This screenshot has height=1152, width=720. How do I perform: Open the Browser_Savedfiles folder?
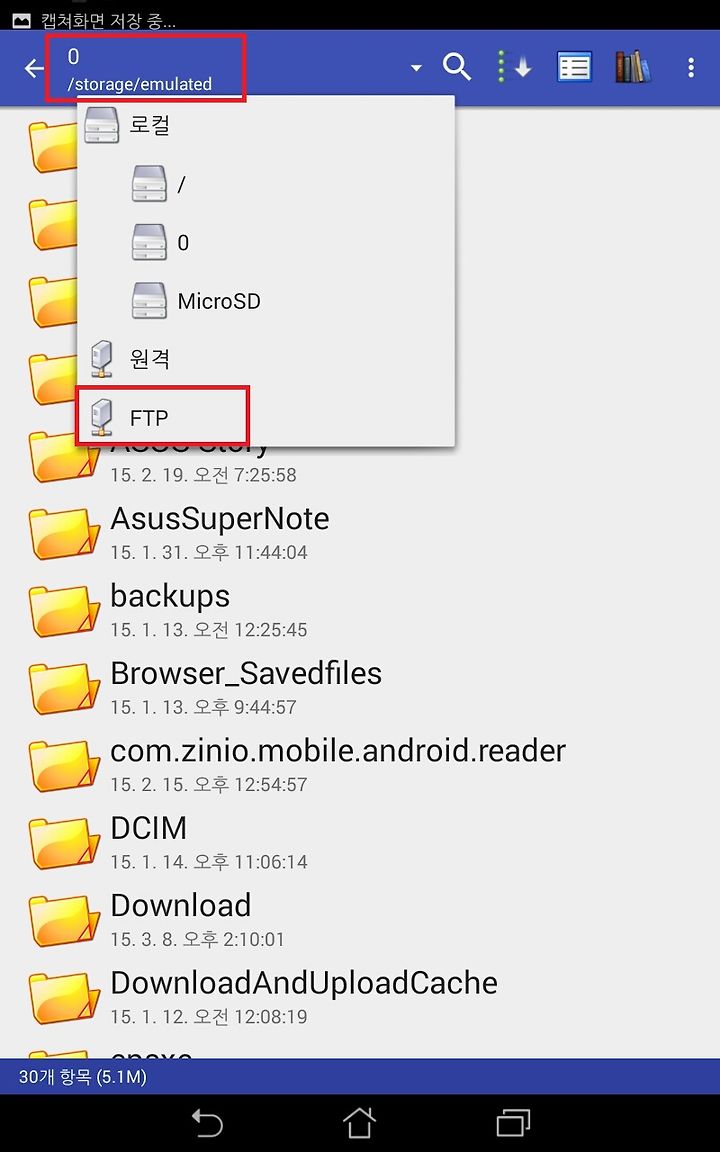(360, 687)
